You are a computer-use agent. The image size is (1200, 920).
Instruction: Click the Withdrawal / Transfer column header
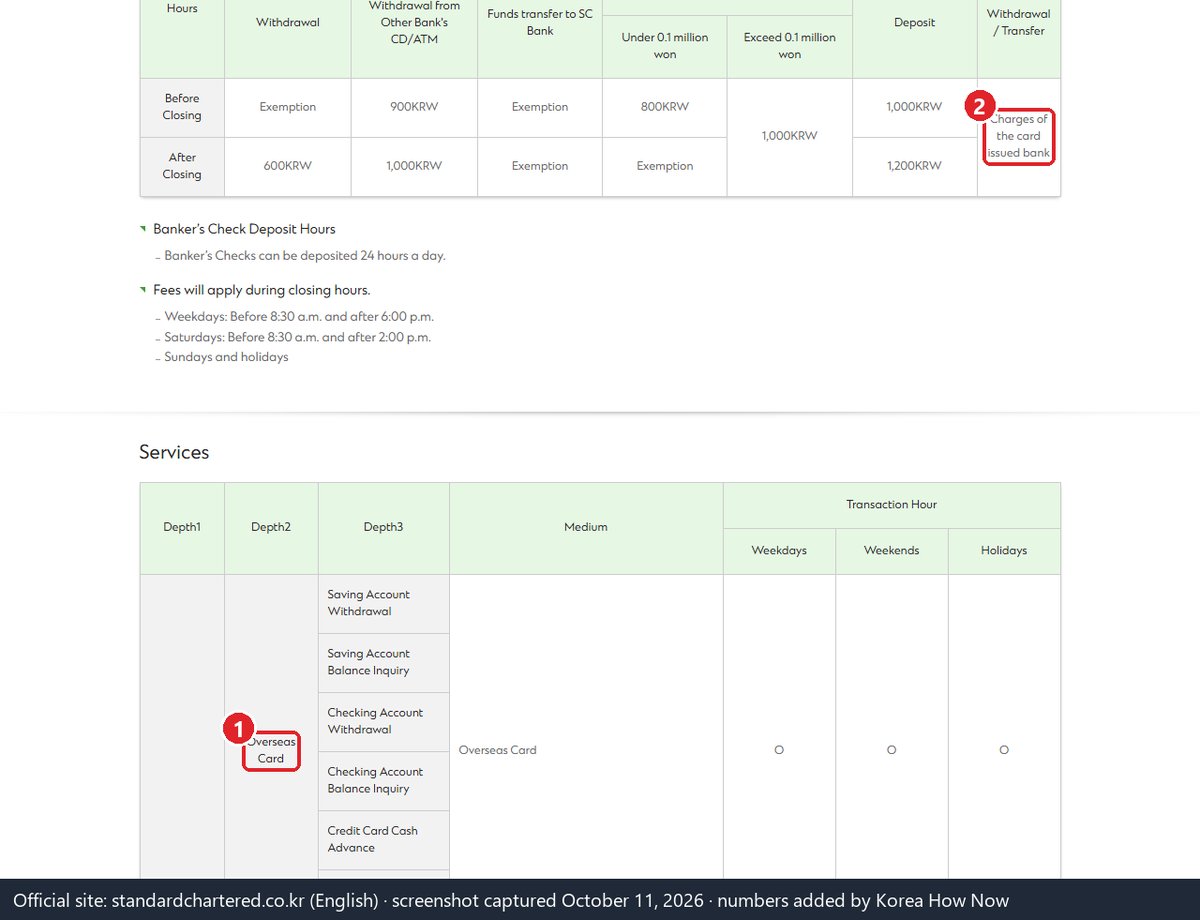(x=1019, y=22)
